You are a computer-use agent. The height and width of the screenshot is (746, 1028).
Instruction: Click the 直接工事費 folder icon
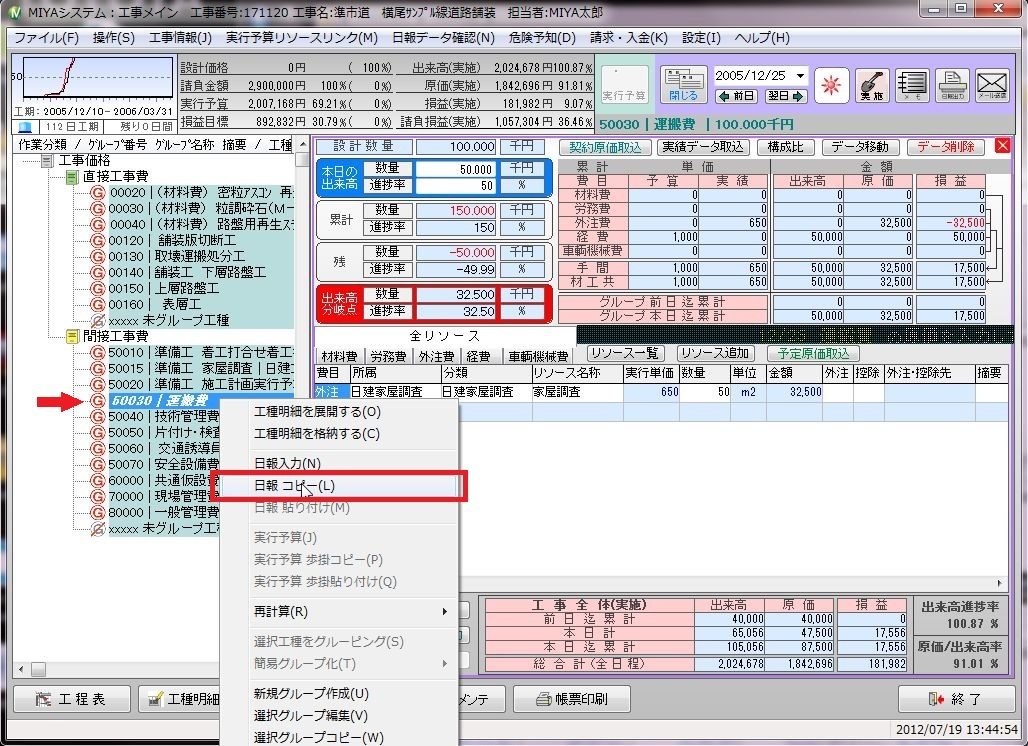click(x=72, y=177)
